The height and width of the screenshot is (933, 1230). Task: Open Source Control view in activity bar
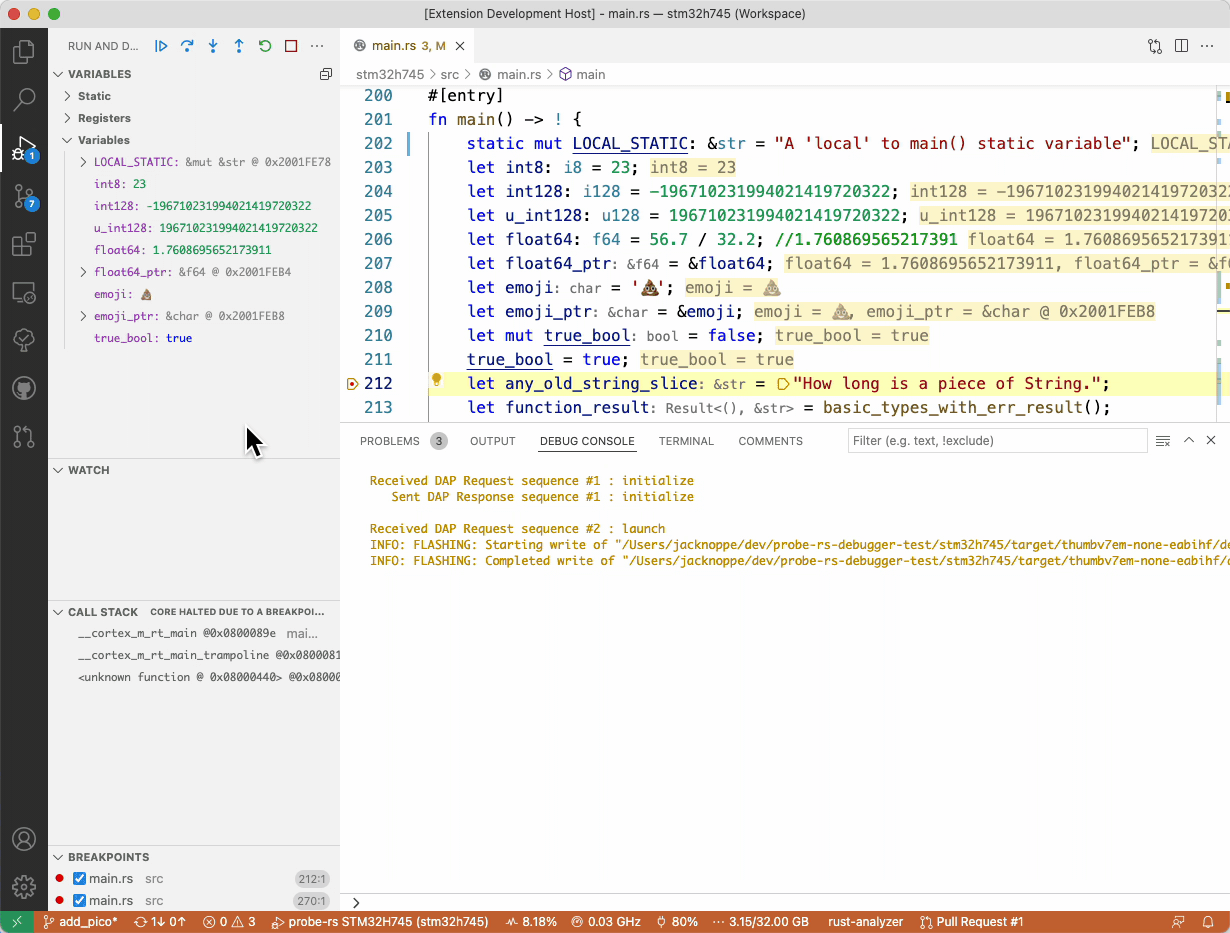pos(24,197)
